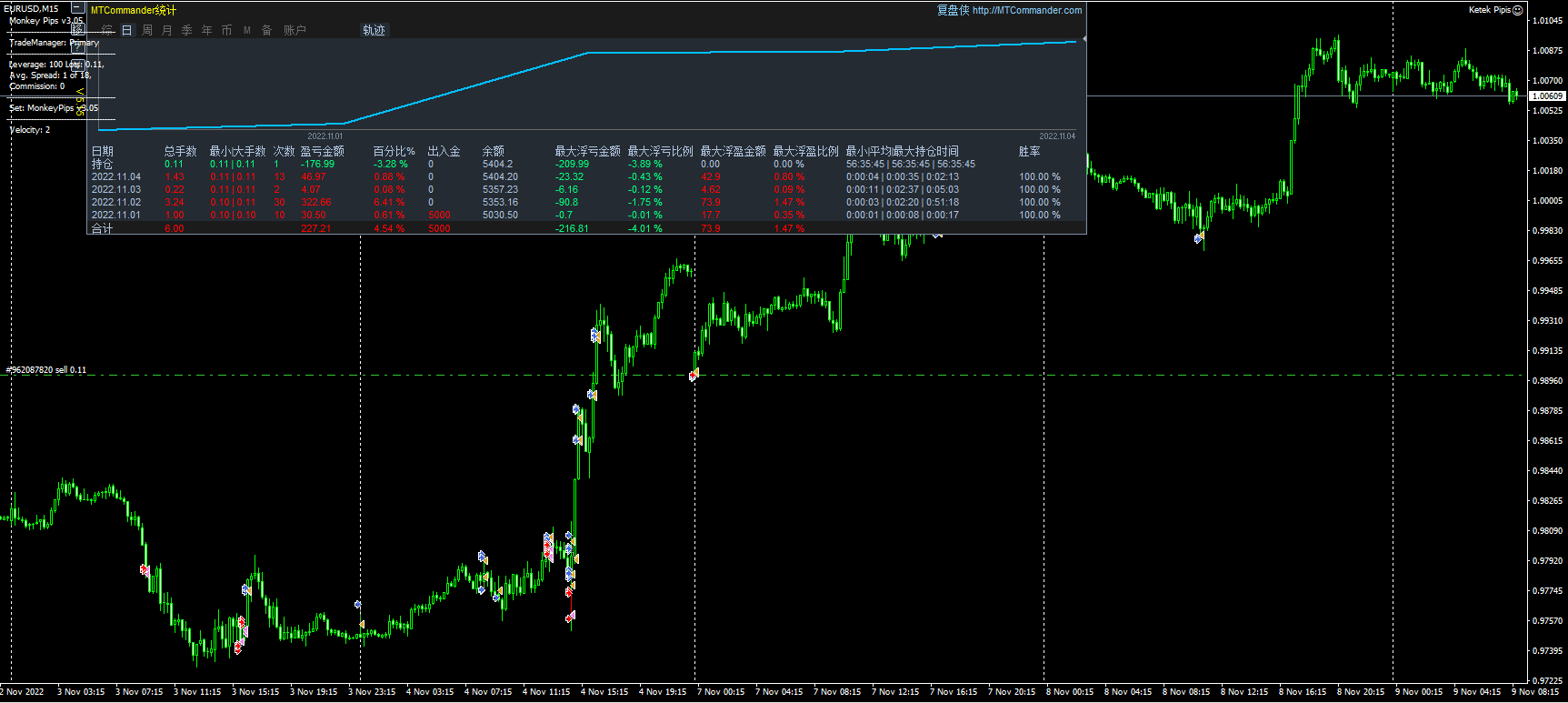This screenshot has height=703, width=1568.
Task: Click the 胜率 column header
Action: [1030, 151]
